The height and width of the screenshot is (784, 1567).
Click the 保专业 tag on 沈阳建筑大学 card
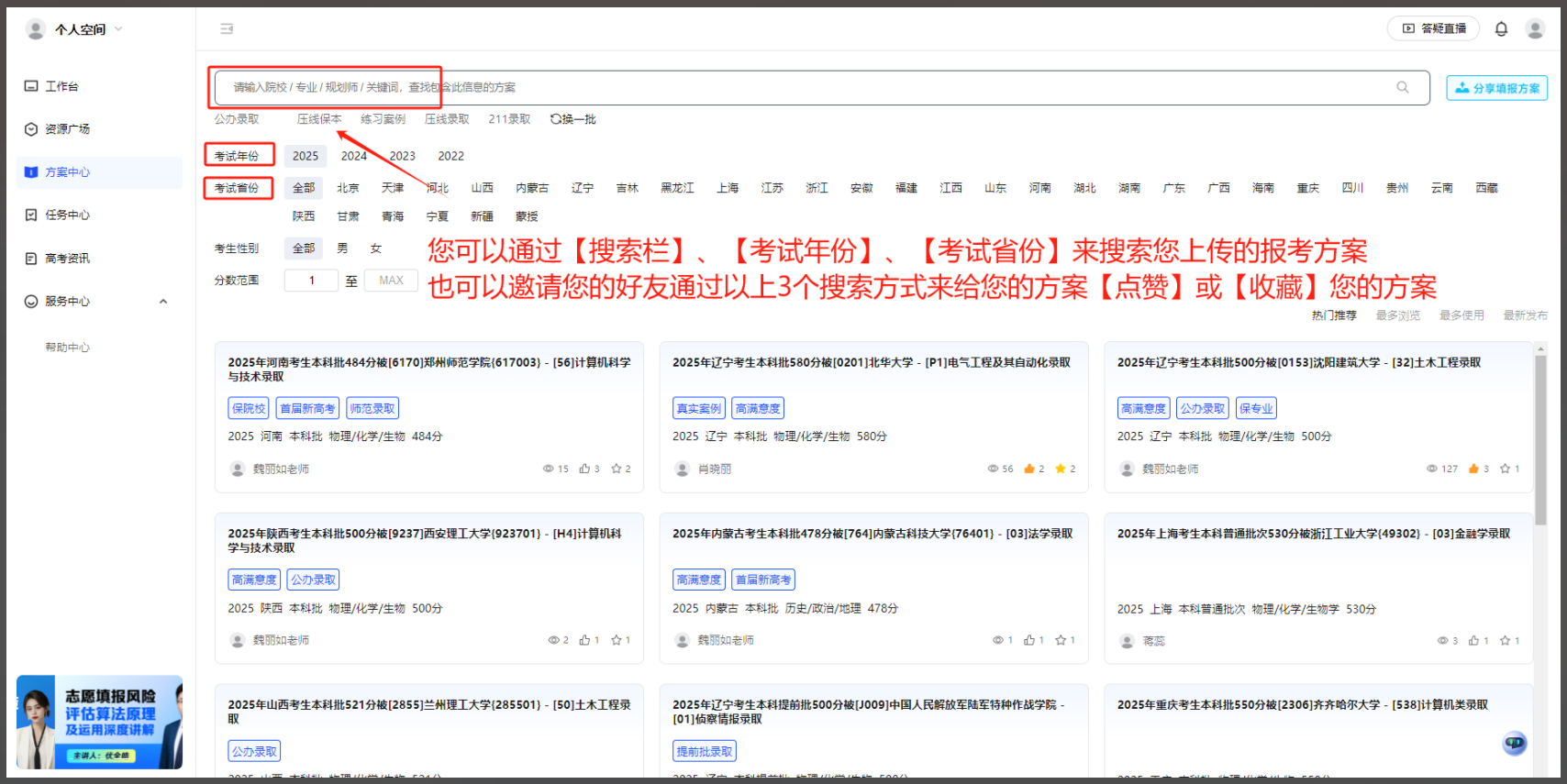click(x=1256, y=409)
